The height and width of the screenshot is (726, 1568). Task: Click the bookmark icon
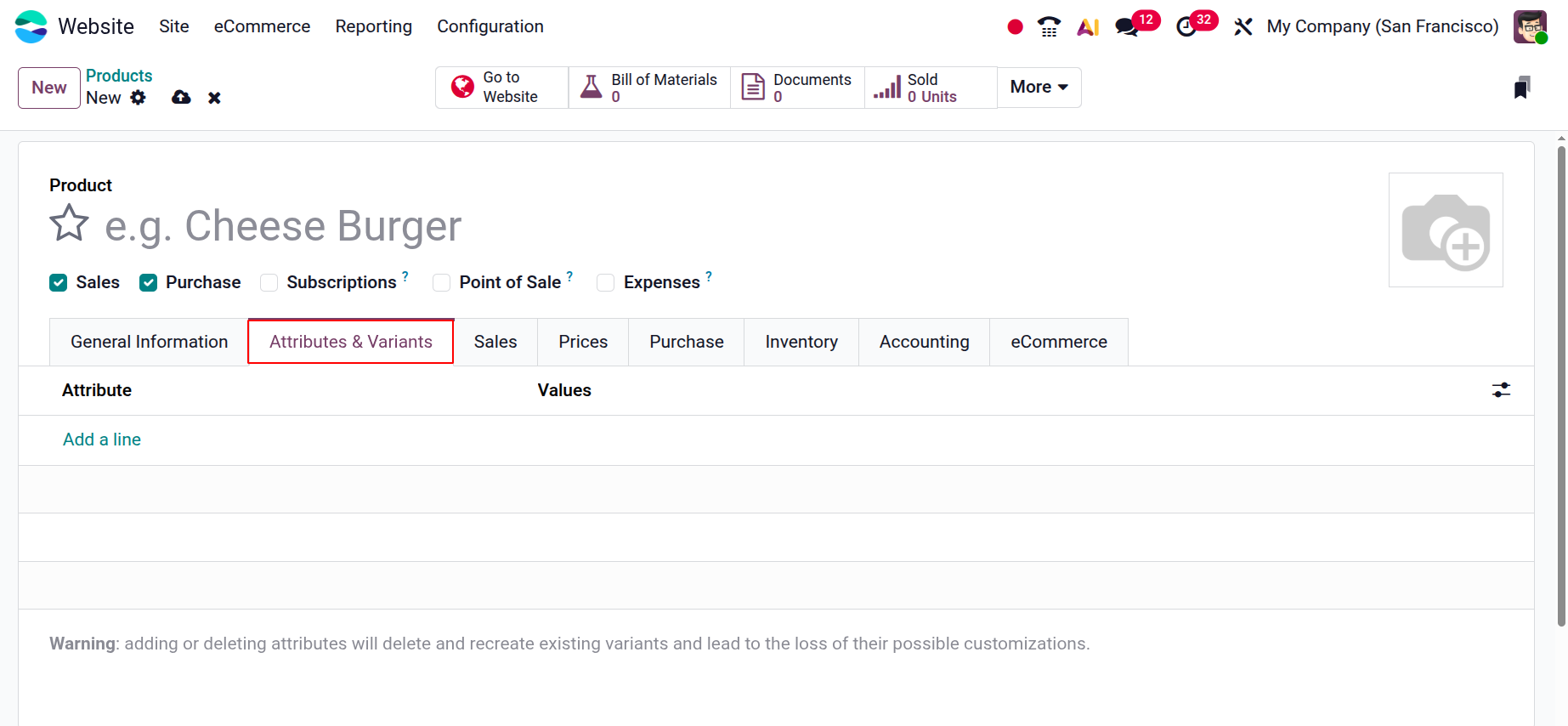click(x=1522, y=88)
